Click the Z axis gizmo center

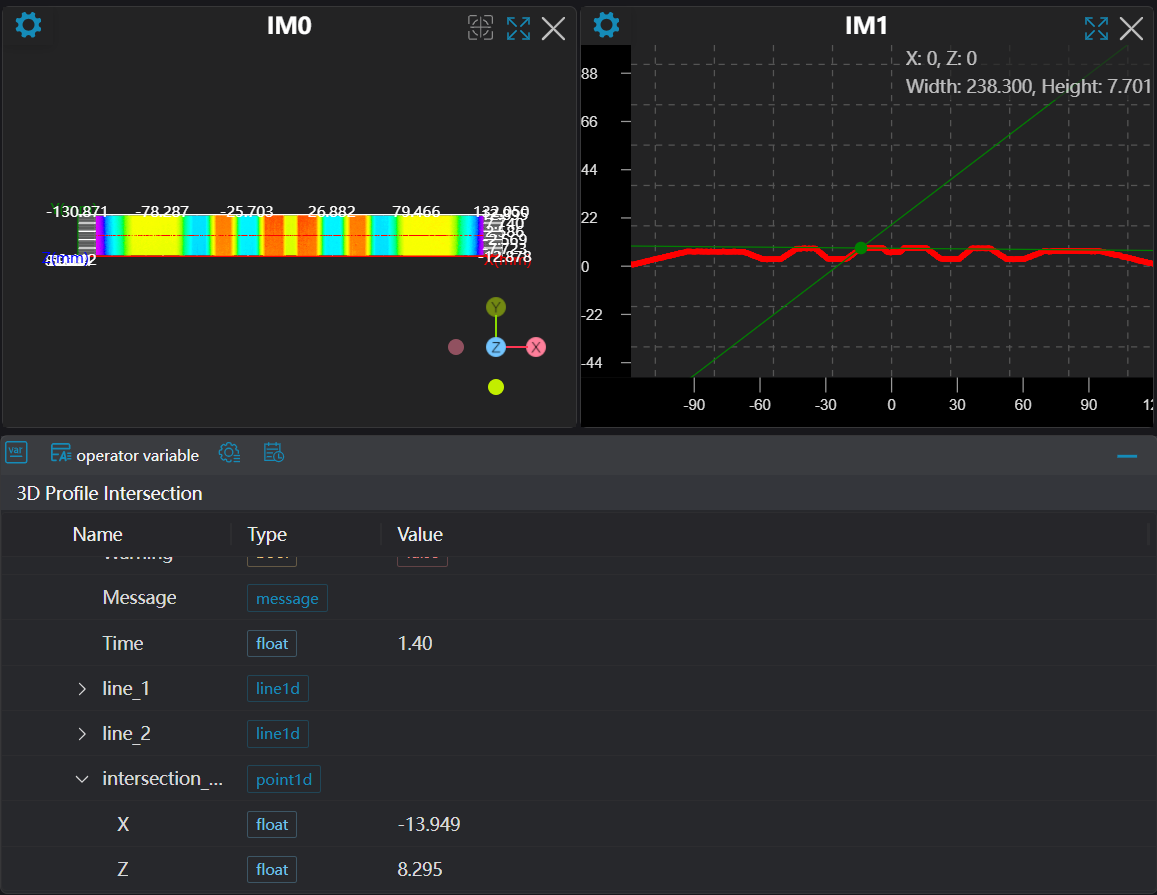click(496, 347)
